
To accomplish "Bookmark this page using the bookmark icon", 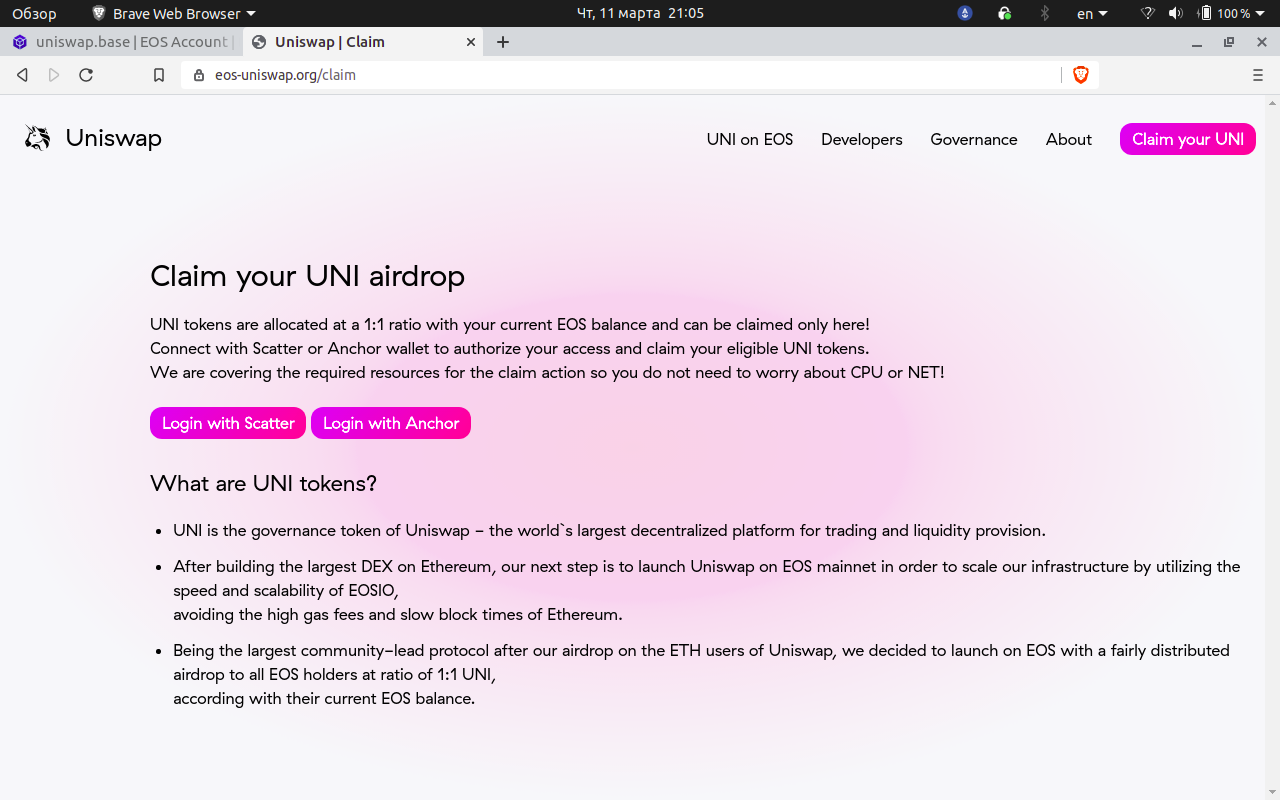I will tap(159, 75).
